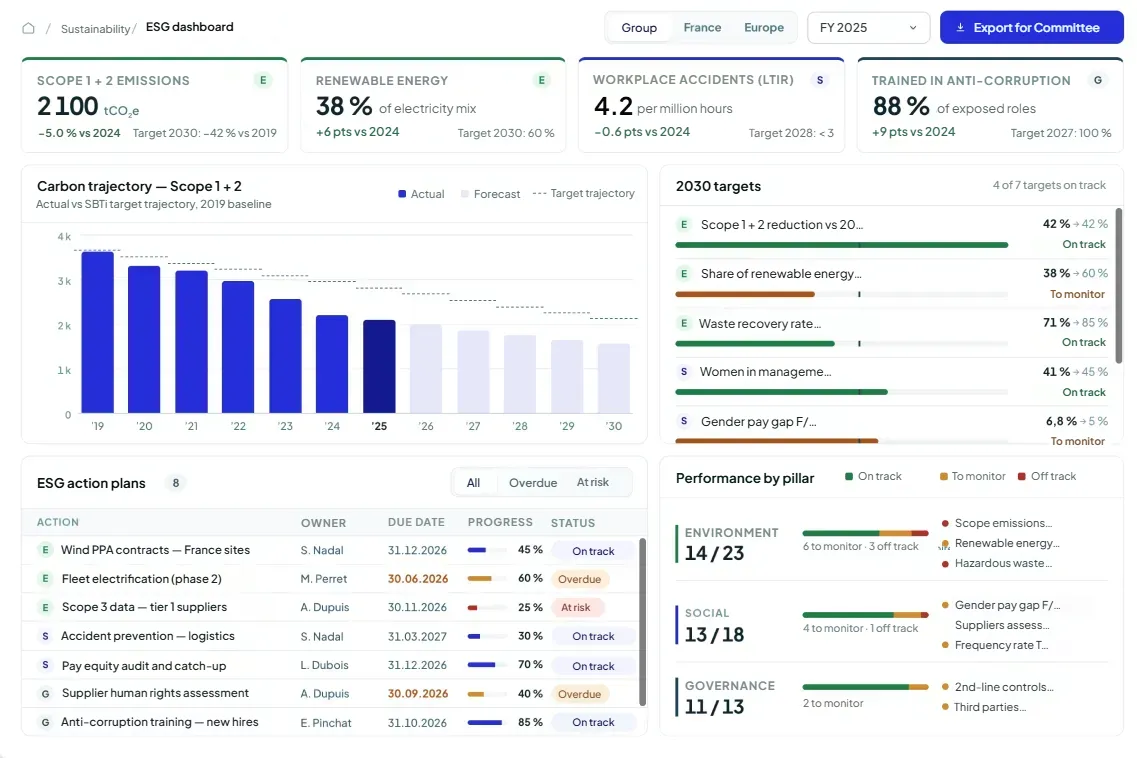Screen dimensions: 1137x758
Task: Click Suppliers assess item in Social pillar
Action: [x=1001, y=625]
